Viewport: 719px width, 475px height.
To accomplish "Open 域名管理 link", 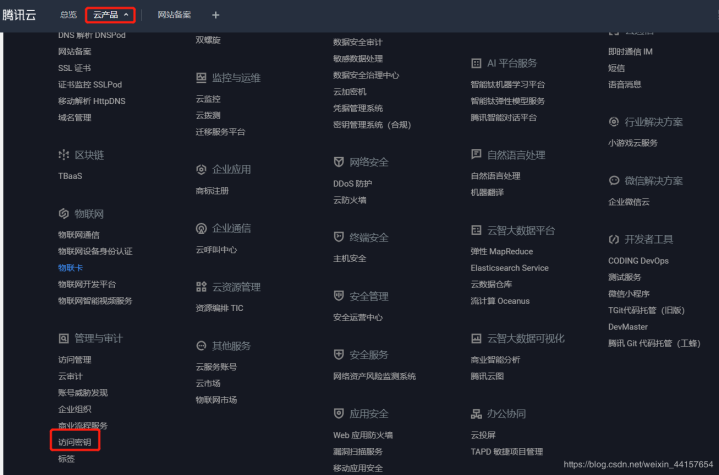I will tap(75, 117).
